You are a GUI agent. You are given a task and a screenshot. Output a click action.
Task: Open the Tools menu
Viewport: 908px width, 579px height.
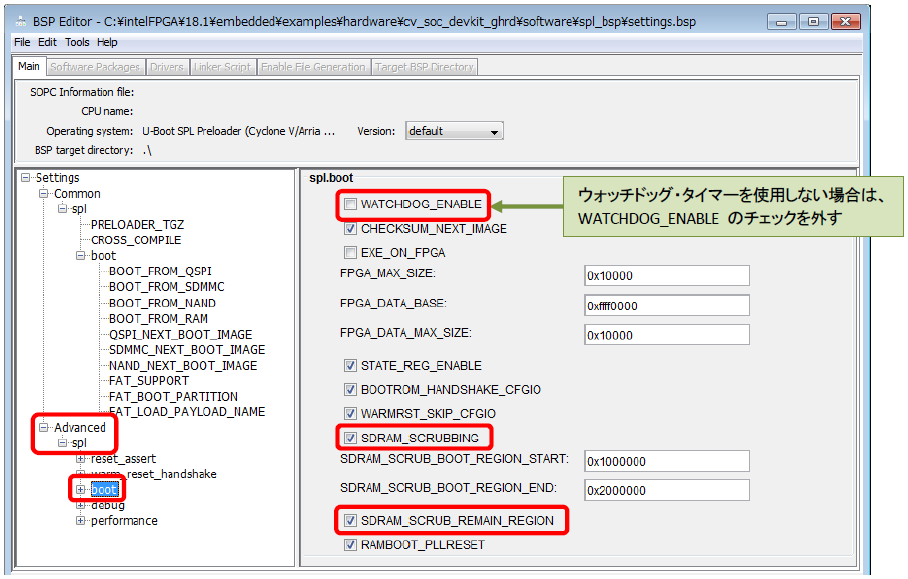77,42
